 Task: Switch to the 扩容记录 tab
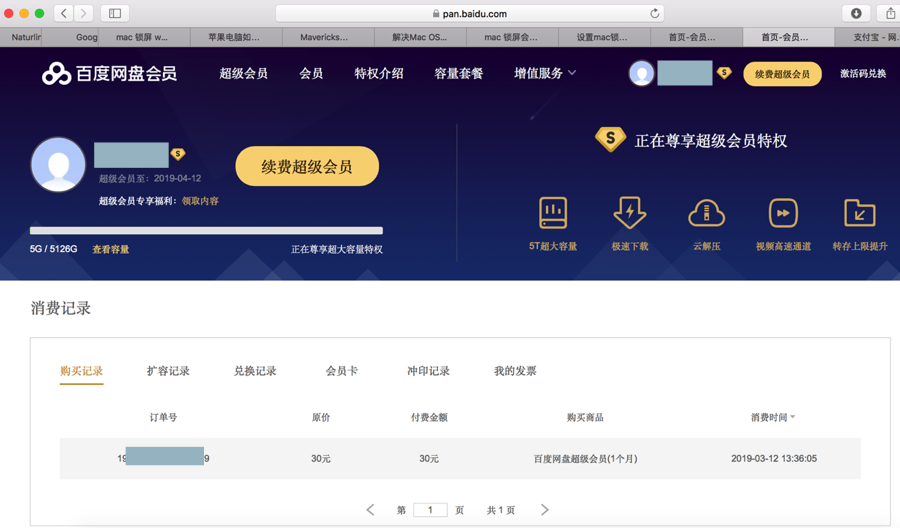coord(168,371)
